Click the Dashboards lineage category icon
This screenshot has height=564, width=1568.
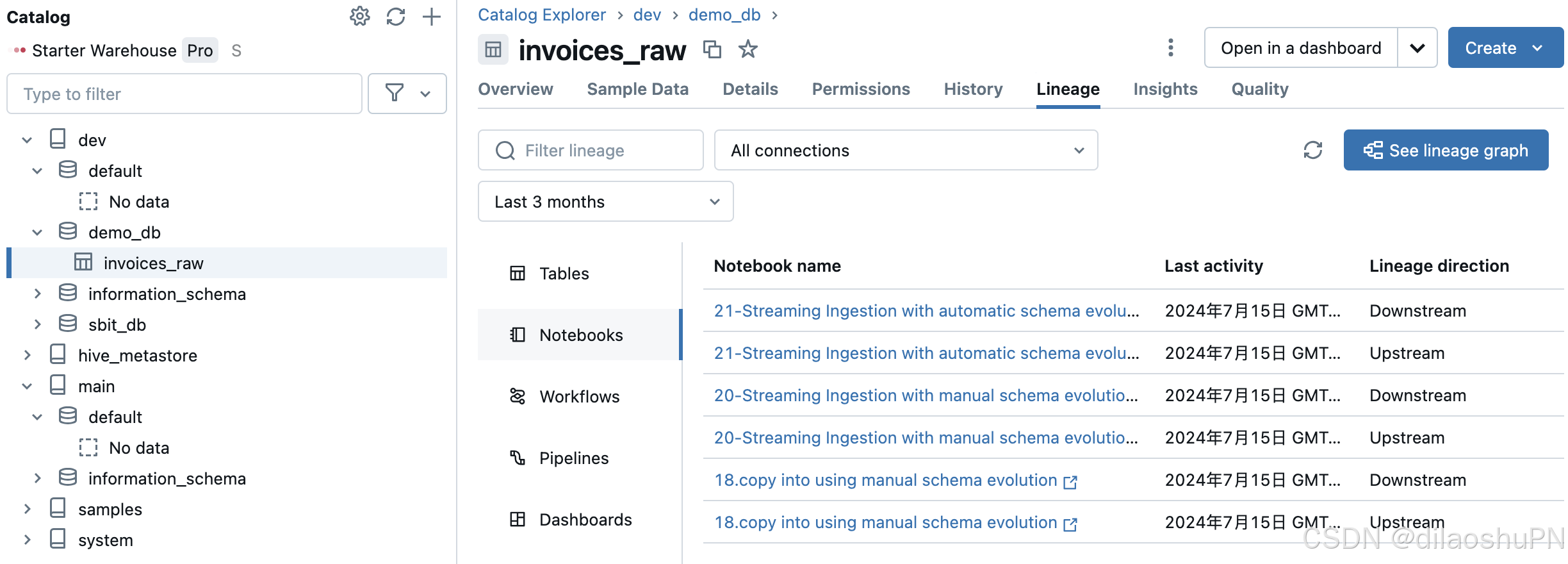coord(518,519)
